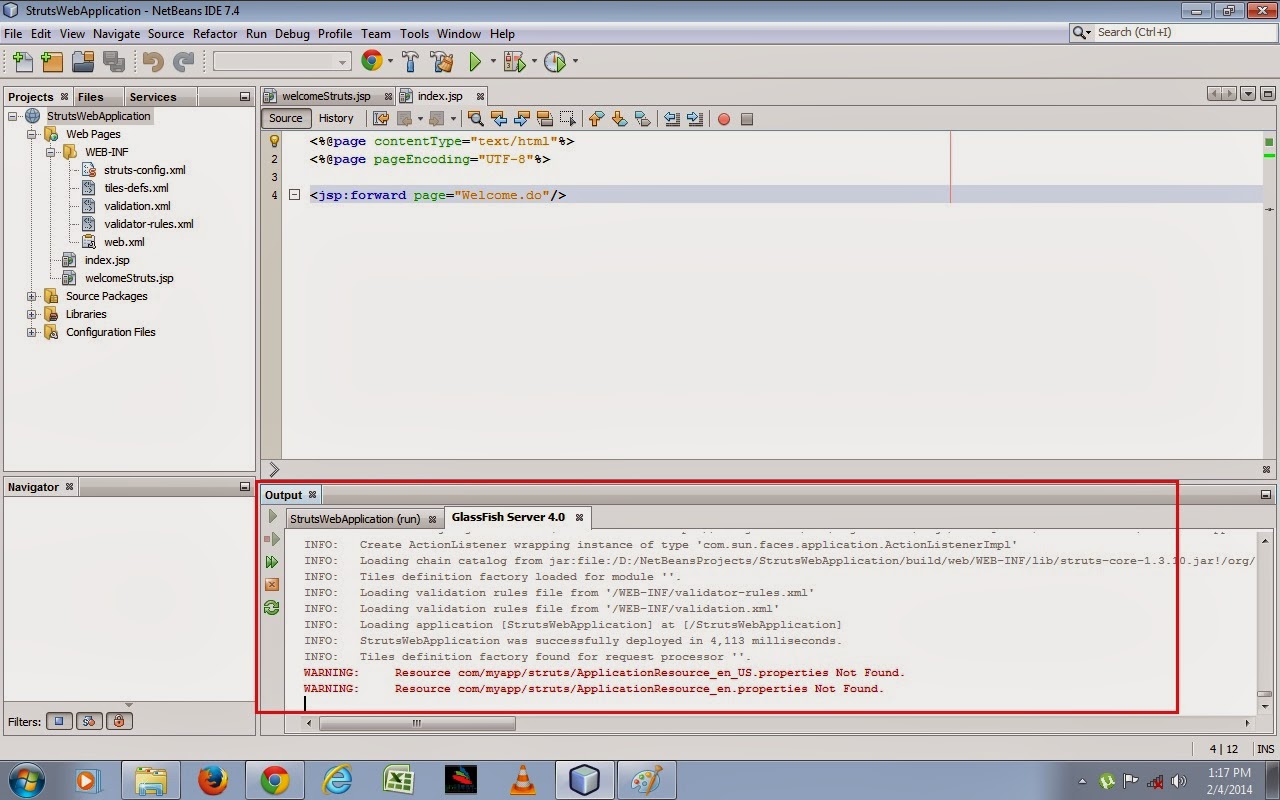Switch to Source editor view
The width and height of the screenshot is (1280, 800).
point(285,118)
